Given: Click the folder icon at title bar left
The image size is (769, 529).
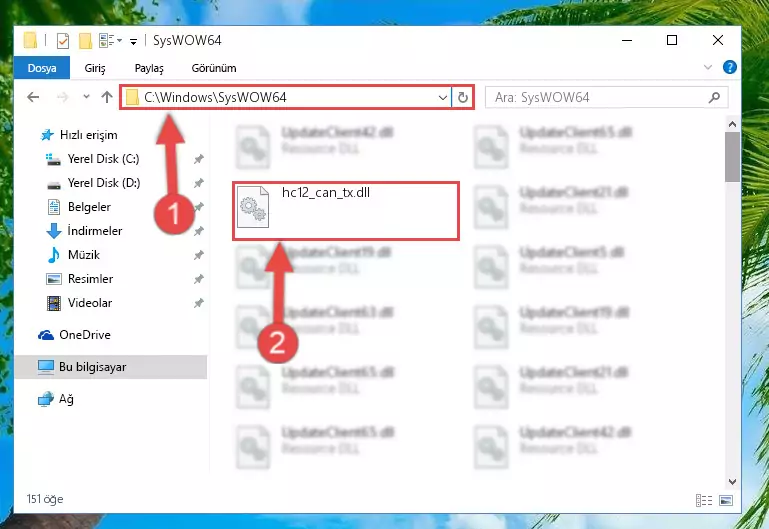Looking at the screenshot, I should (x=30, y=41).
